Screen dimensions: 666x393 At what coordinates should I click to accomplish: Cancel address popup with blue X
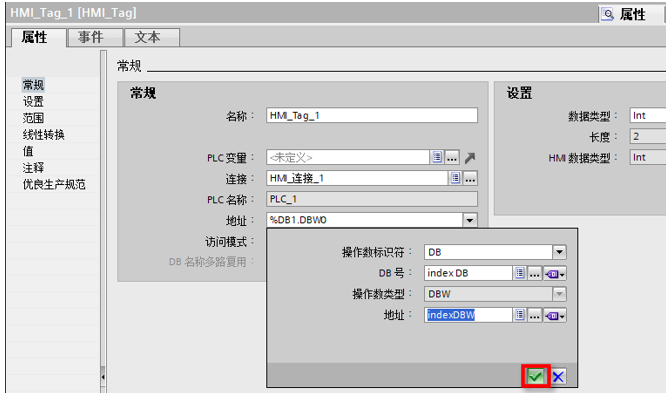click(558, 376)
